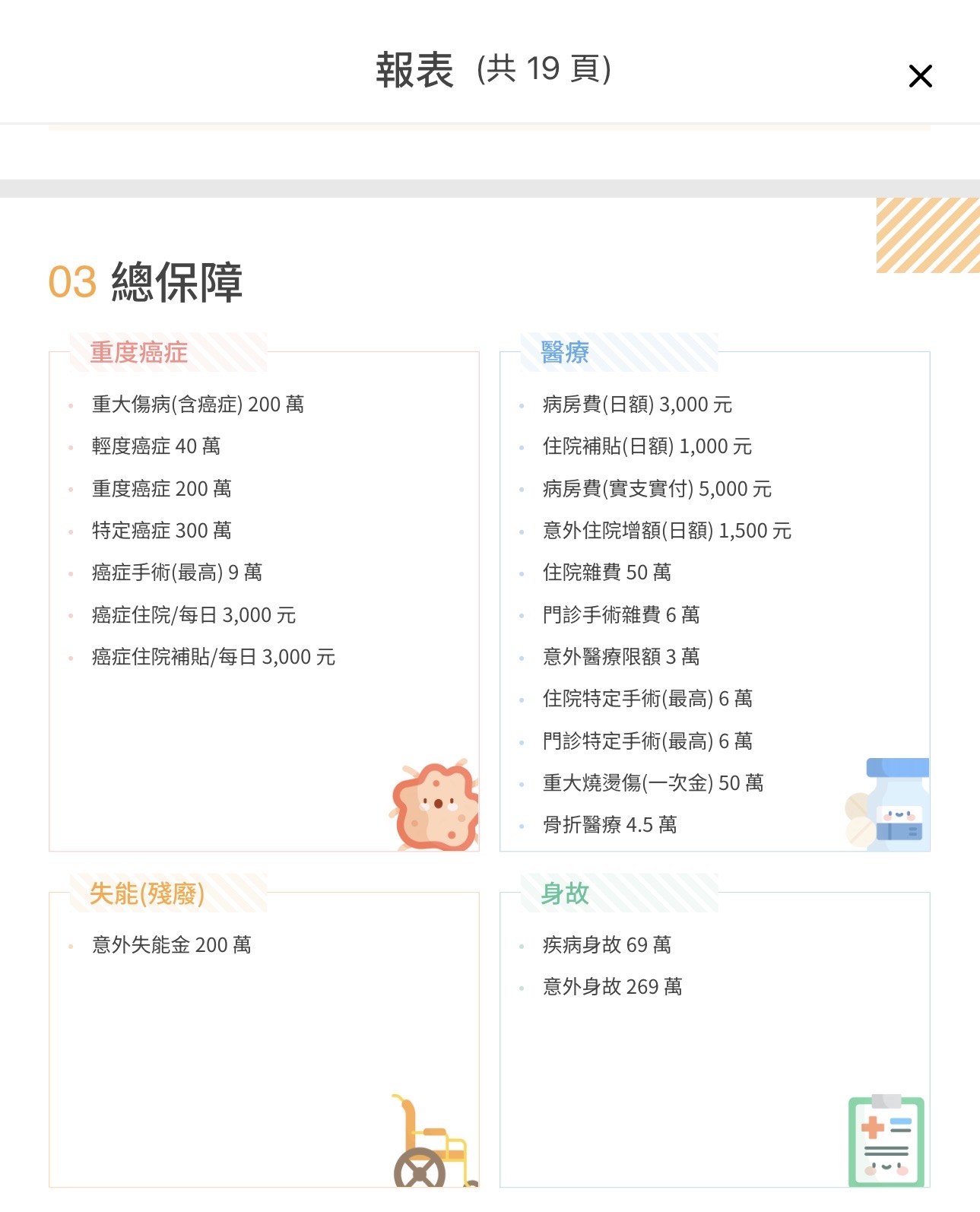Close the 報表 report dialog

tap(920, 76)
